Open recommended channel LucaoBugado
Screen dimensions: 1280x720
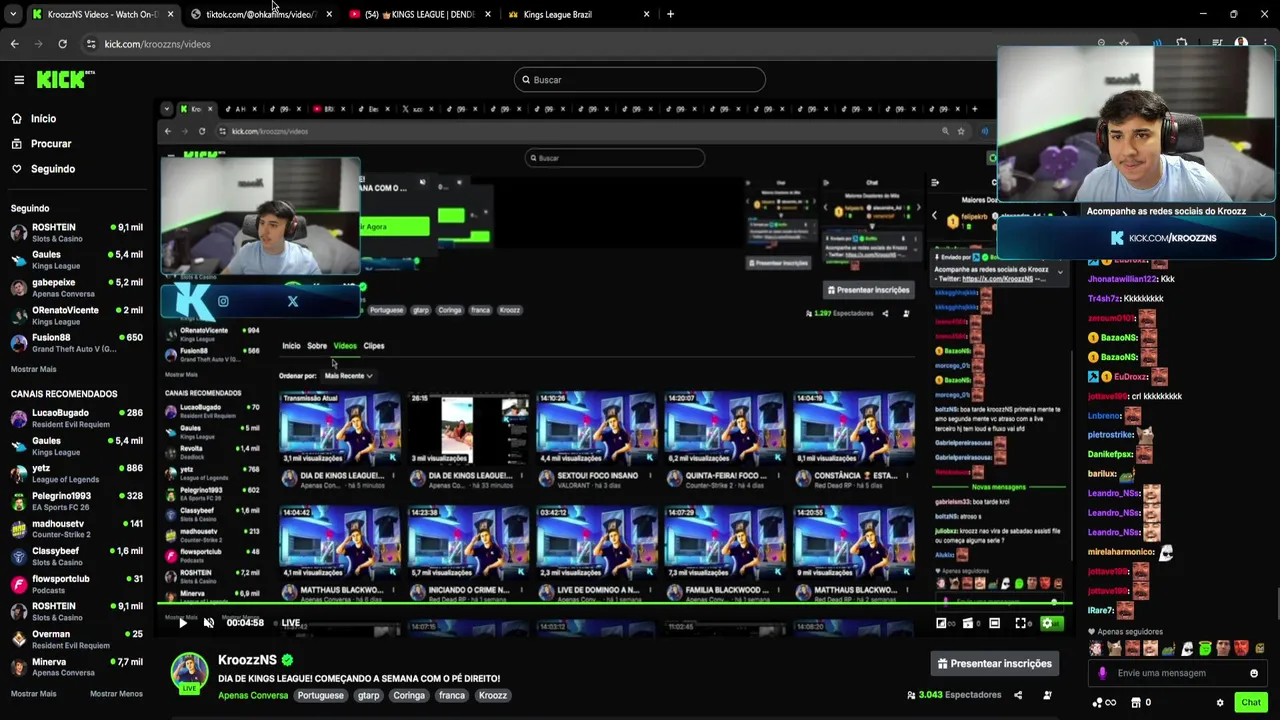pos(77,418)
